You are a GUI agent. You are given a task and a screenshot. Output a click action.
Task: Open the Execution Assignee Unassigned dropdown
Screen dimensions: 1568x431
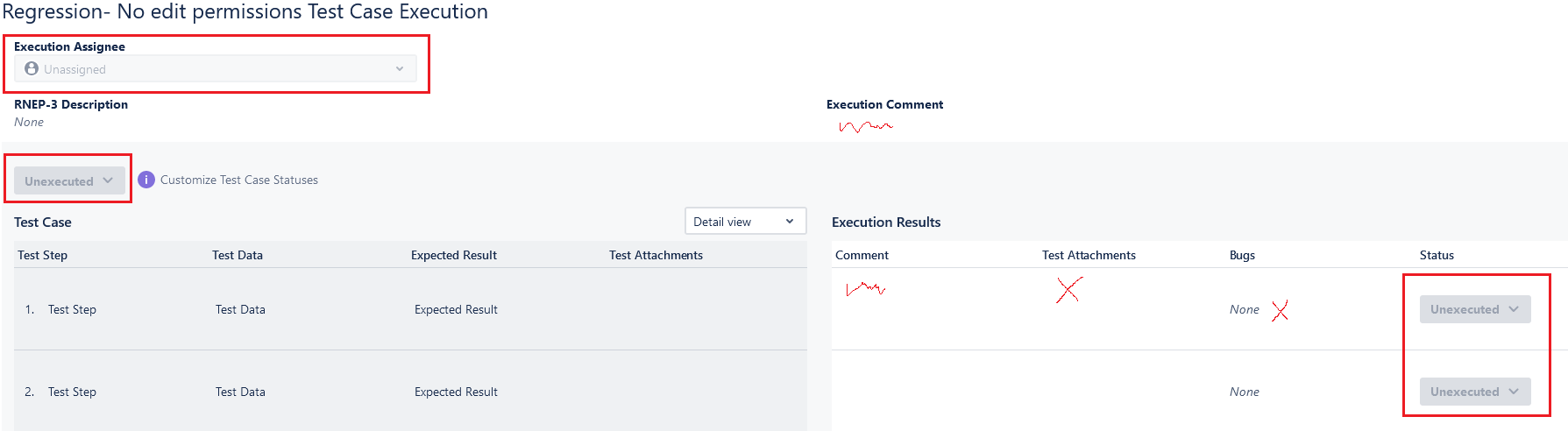pos(216,68)
